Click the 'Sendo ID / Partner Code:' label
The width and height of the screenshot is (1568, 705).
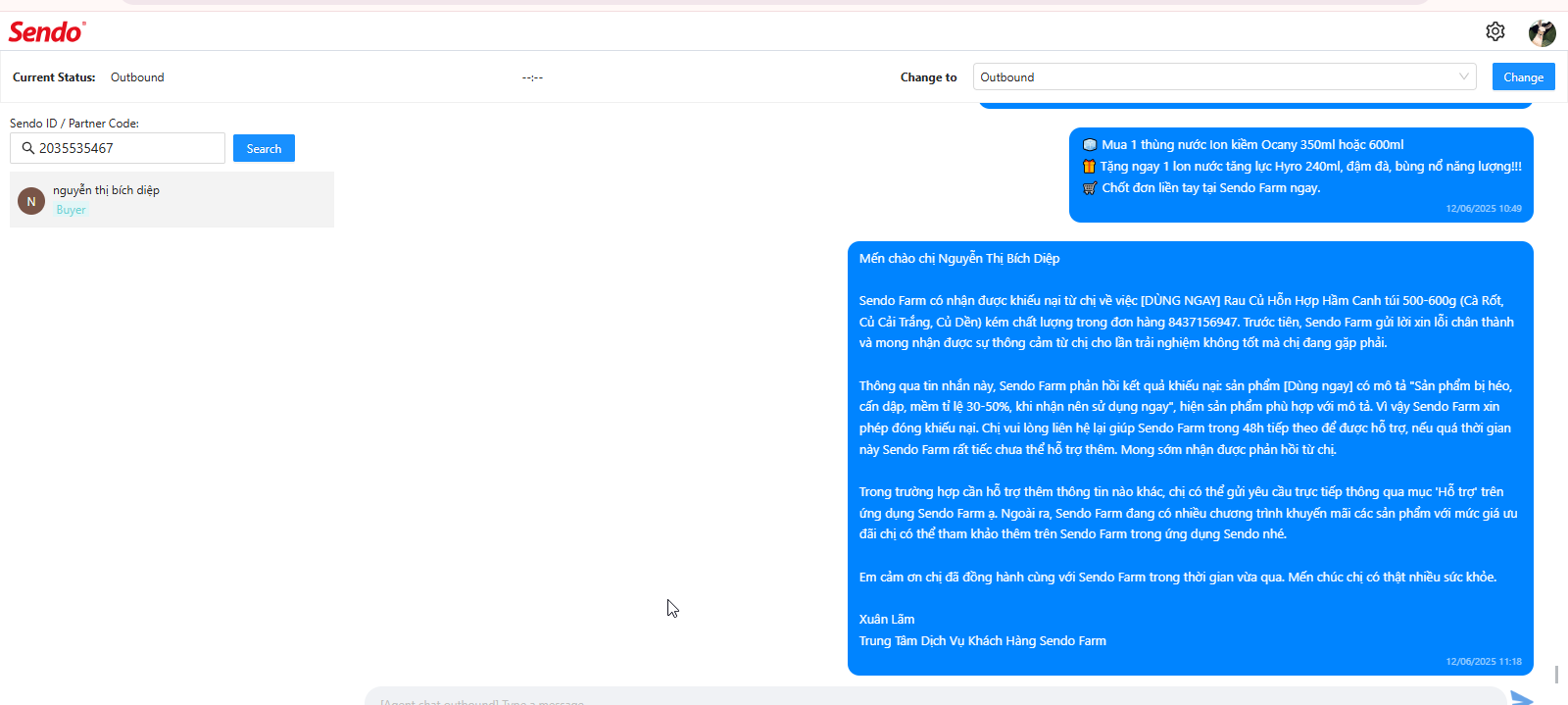click(74, 124)
